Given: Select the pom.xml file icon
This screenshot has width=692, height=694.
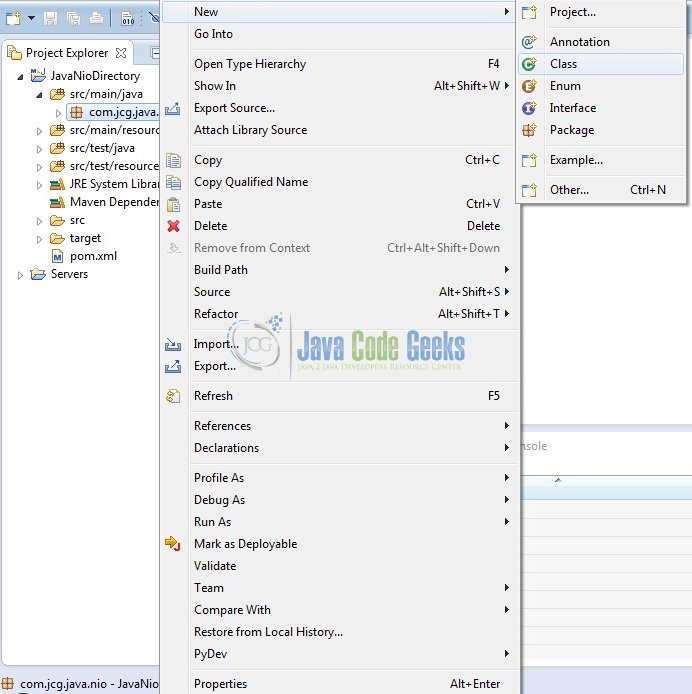Looking at the screenshot, I should [x=57, y=256].
